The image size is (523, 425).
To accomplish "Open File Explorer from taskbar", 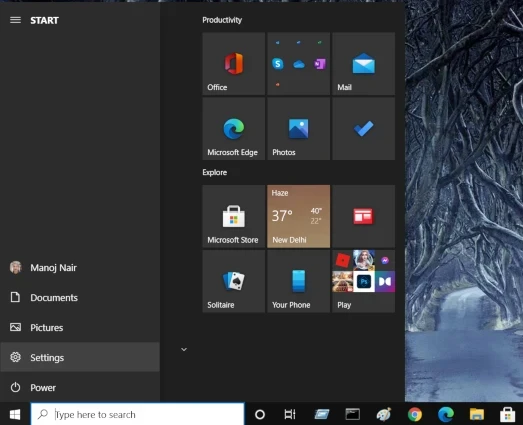I will (477, 414).
